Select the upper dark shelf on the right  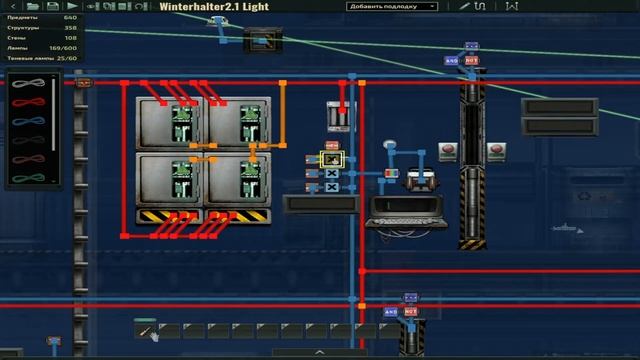click(560, 107)
